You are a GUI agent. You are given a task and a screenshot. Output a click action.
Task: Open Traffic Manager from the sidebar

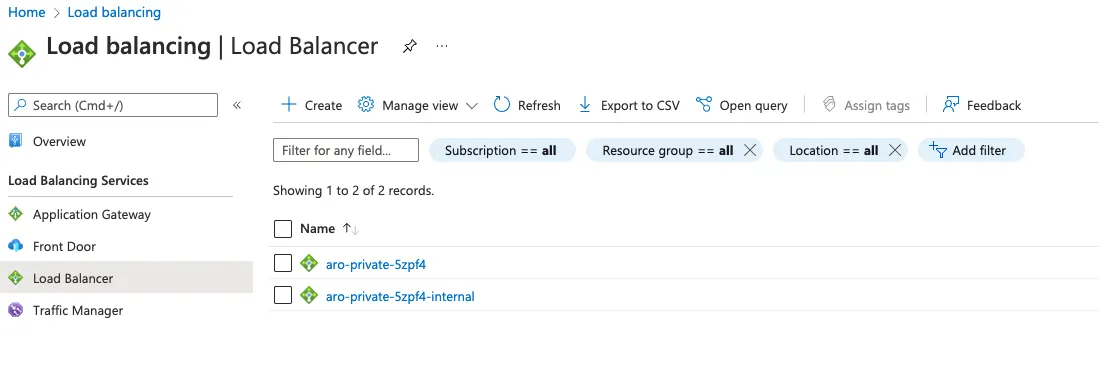click(78, 310)
